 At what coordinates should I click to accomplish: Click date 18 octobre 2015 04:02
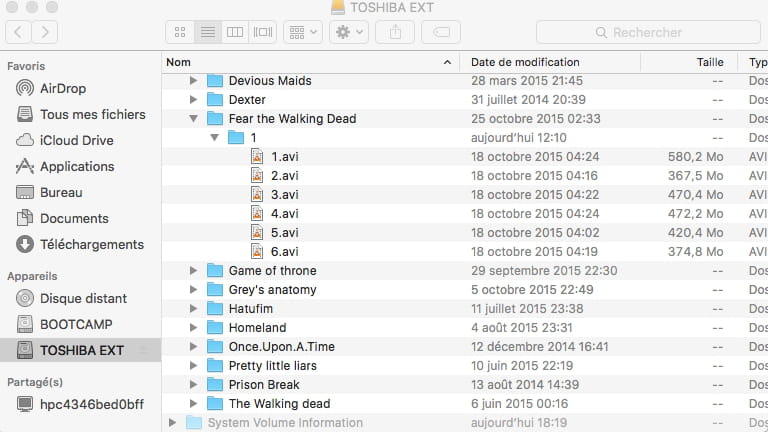point(535,233)
